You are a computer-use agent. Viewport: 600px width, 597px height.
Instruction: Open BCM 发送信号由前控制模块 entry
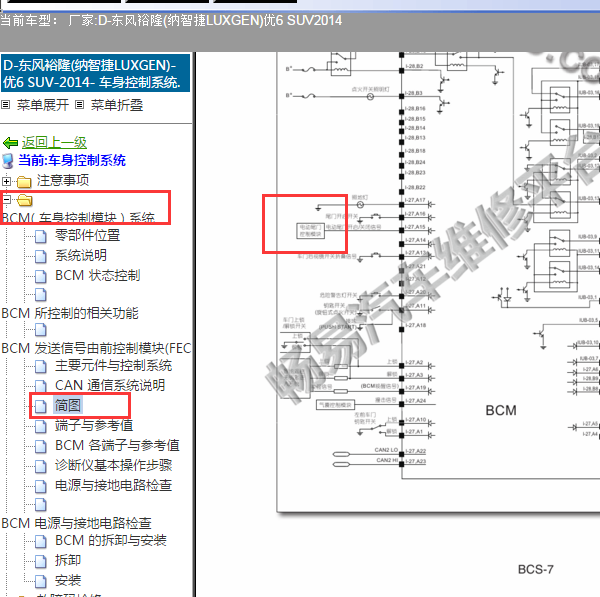coord(96,348)
